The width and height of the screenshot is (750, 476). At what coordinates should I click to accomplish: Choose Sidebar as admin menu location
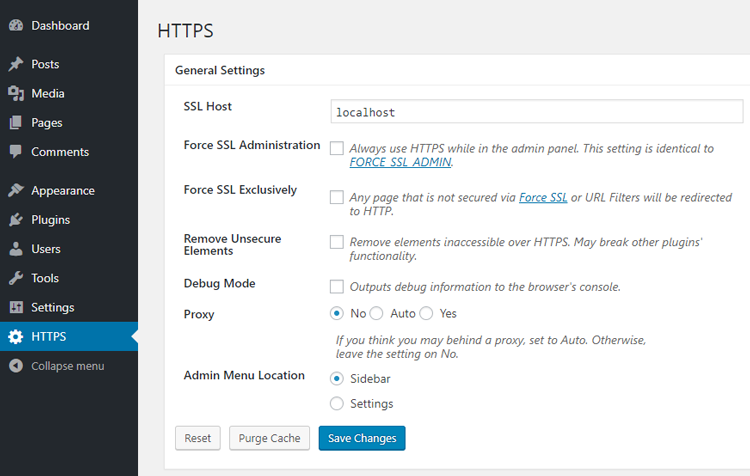pos(337,378)
